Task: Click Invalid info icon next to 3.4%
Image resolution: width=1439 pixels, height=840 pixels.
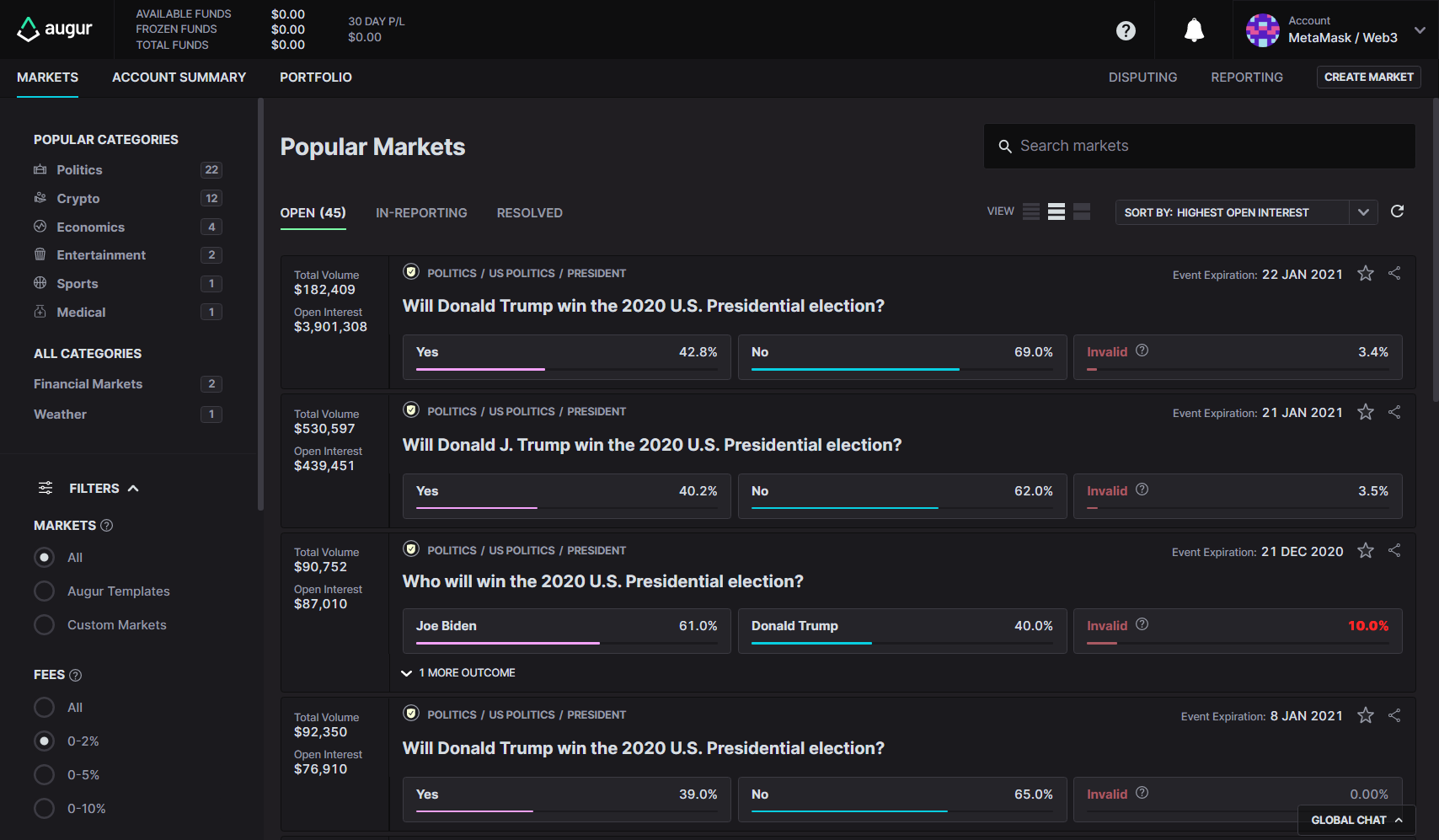Action: [1142, 350]
